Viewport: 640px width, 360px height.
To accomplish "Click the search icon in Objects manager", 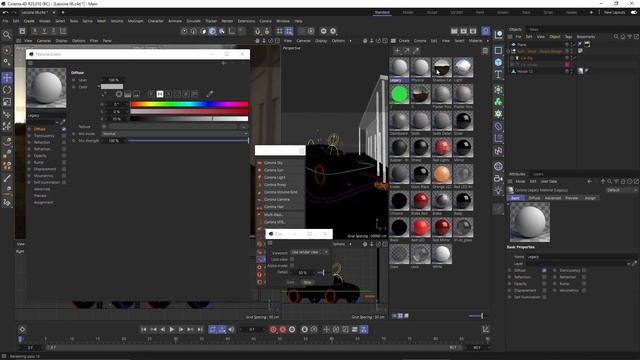I will [616, 37].
